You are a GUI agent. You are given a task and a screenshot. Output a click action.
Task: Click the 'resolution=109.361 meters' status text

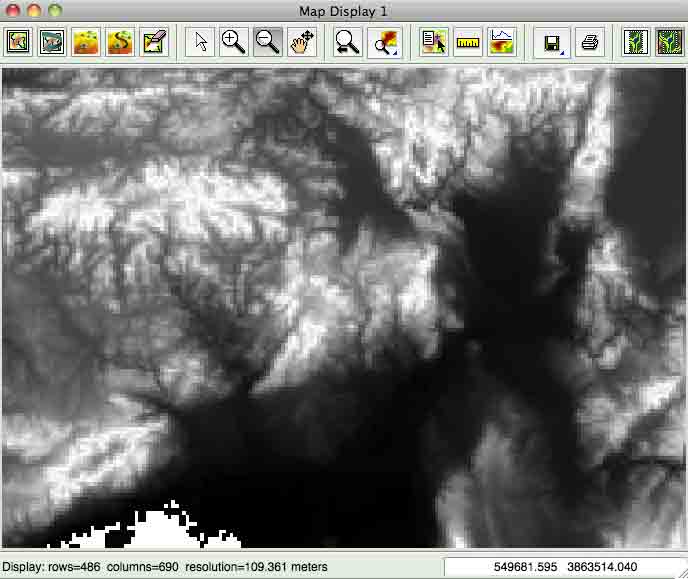(x=256, y=567)
